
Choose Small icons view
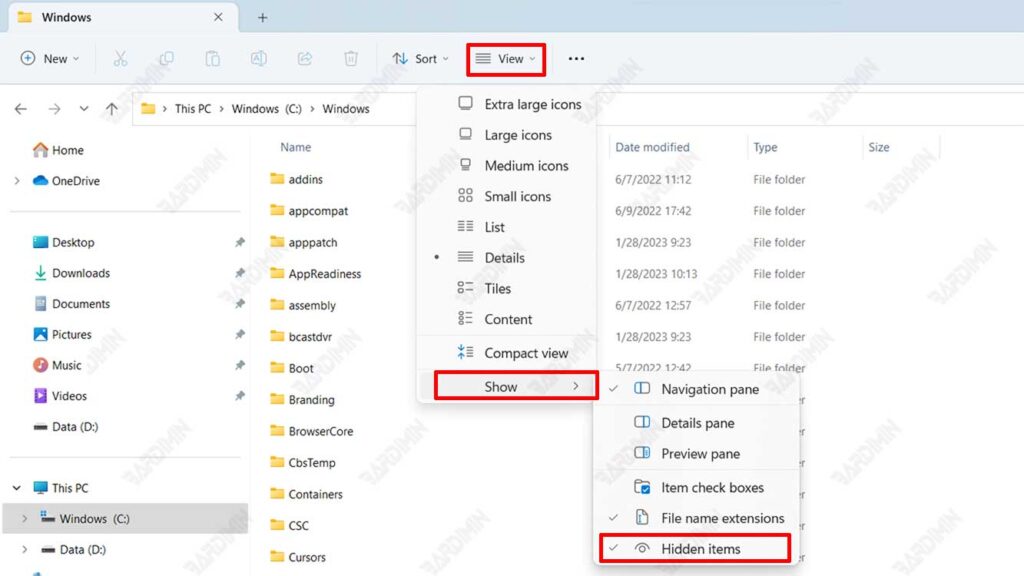507,197
